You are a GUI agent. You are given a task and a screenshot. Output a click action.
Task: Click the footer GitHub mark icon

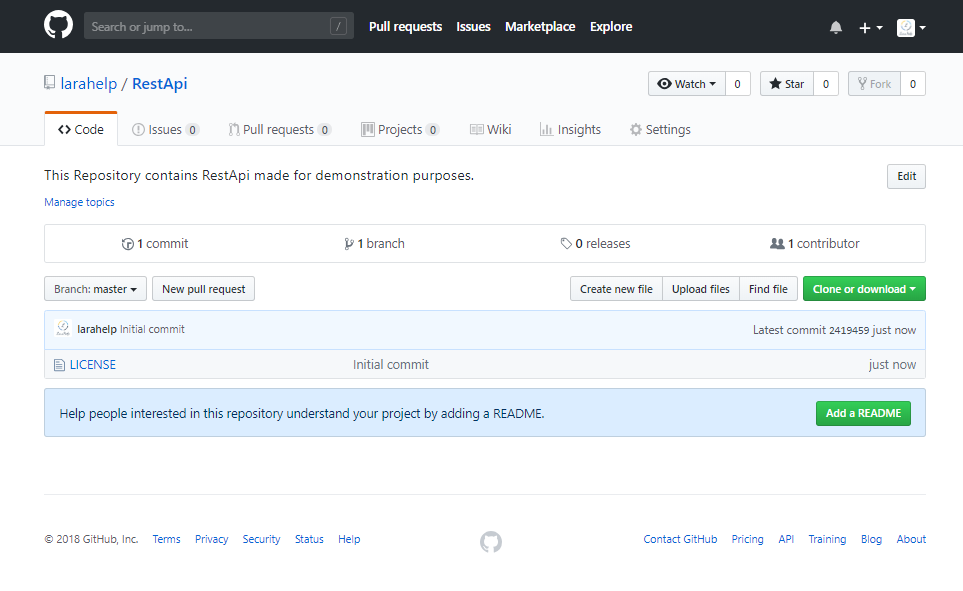[490, 541]
